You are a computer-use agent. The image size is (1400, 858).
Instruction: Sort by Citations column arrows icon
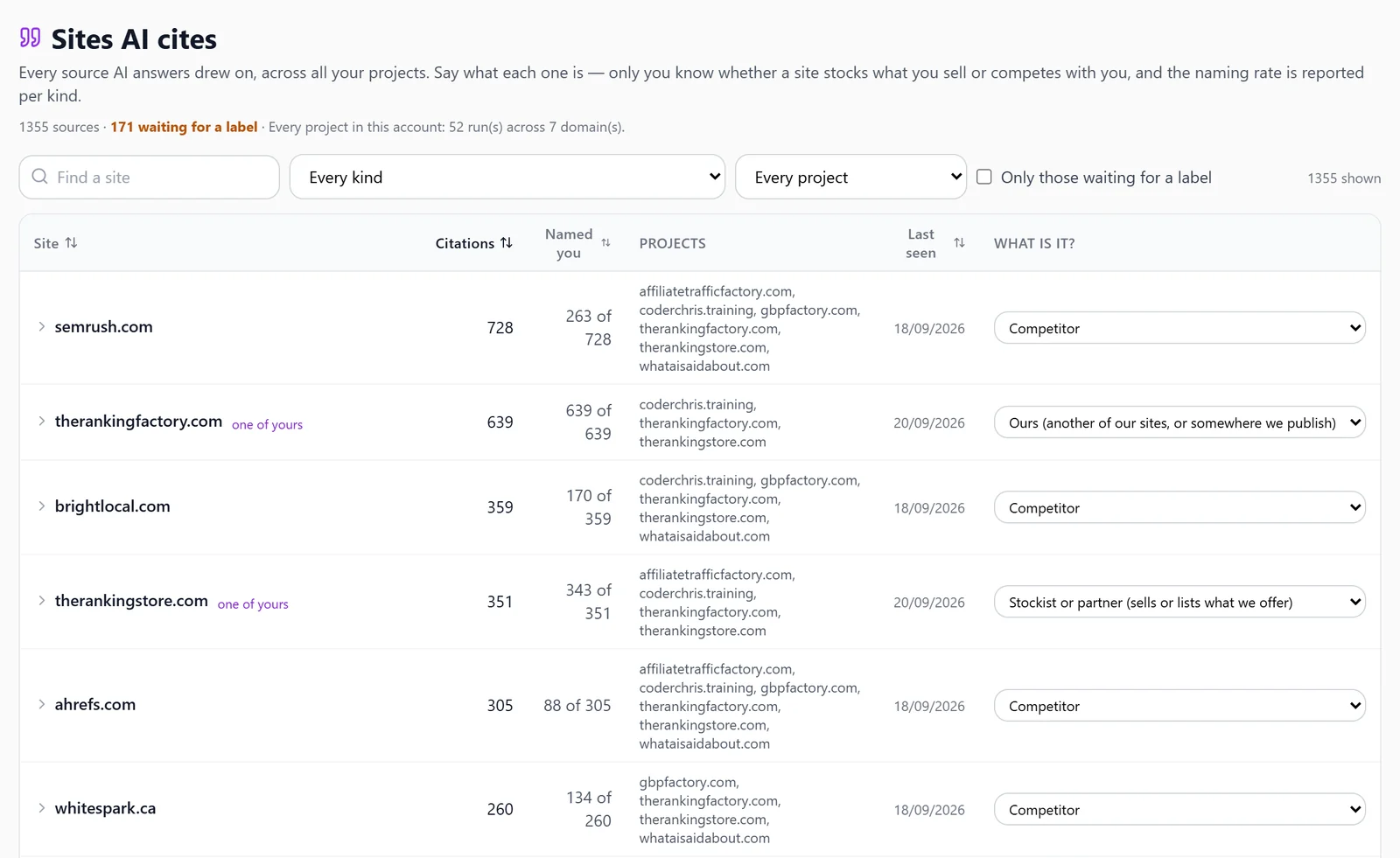pyautogui.click(x=507, y=242)
